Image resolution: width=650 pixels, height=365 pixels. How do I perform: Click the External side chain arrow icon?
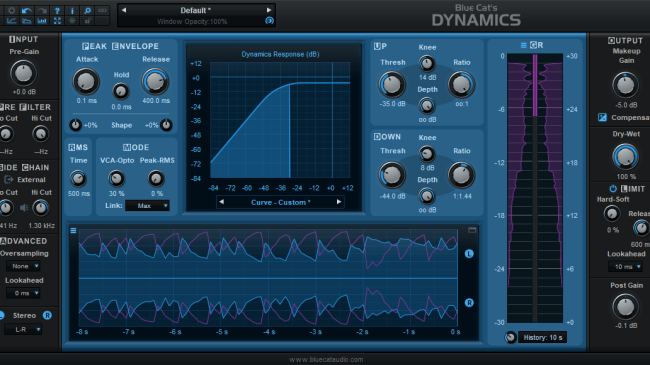[x=9, y=180]
